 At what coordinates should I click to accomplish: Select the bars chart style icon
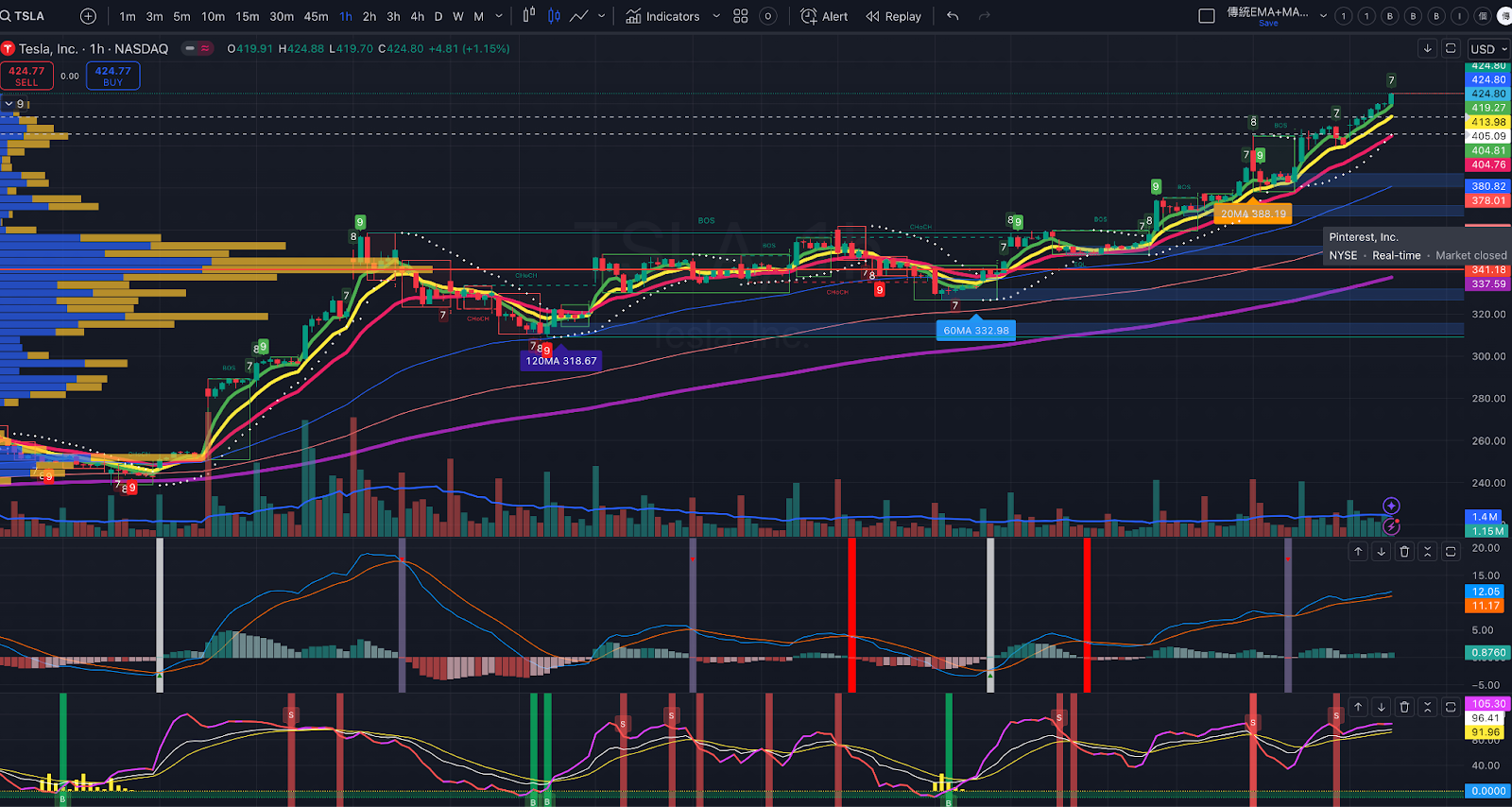tap(529, 16)
